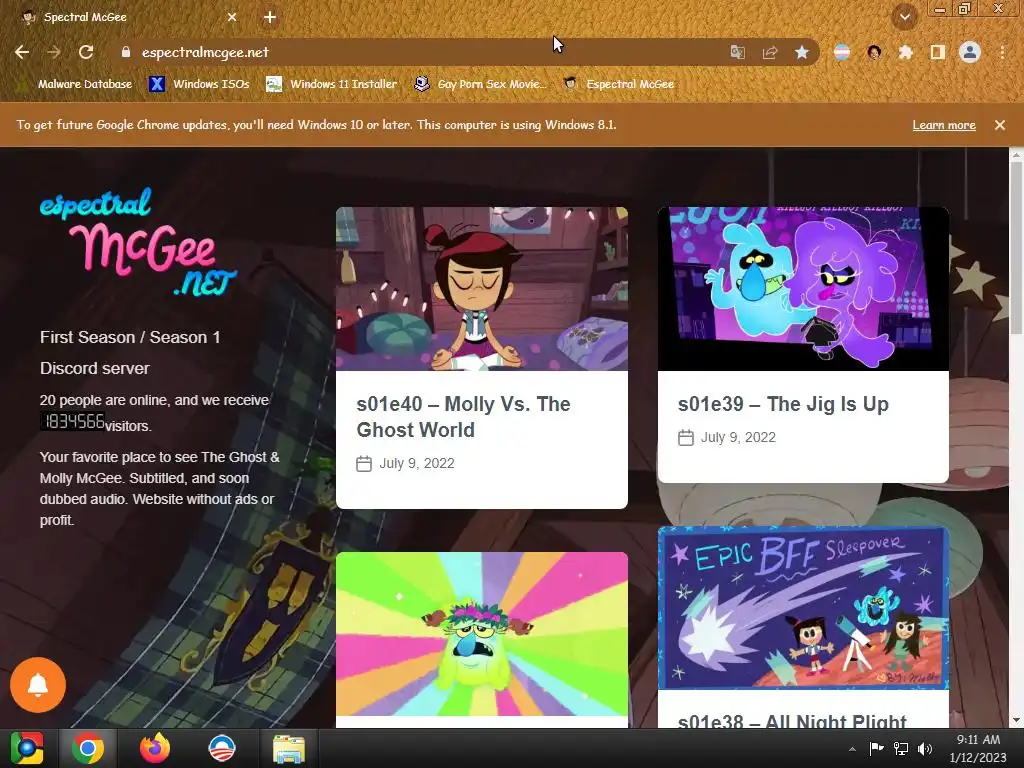Show hidden system tray icons

tap(852, 749)
